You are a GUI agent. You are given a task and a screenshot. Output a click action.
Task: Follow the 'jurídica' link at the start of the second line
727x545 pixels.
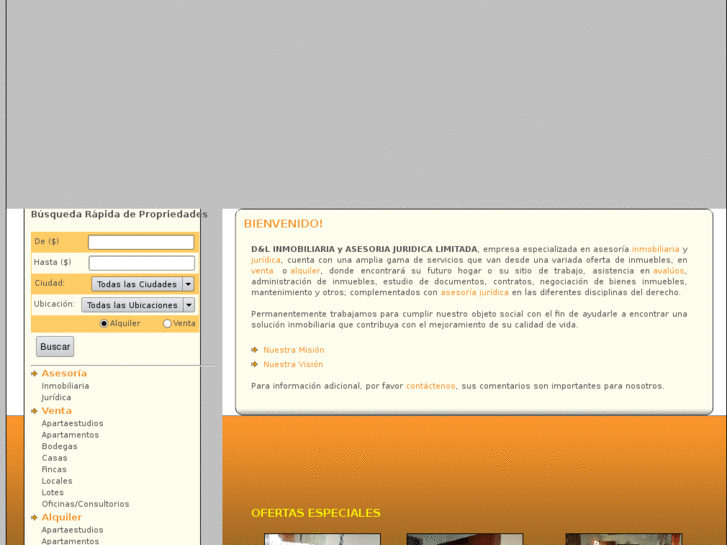point(266,260)
